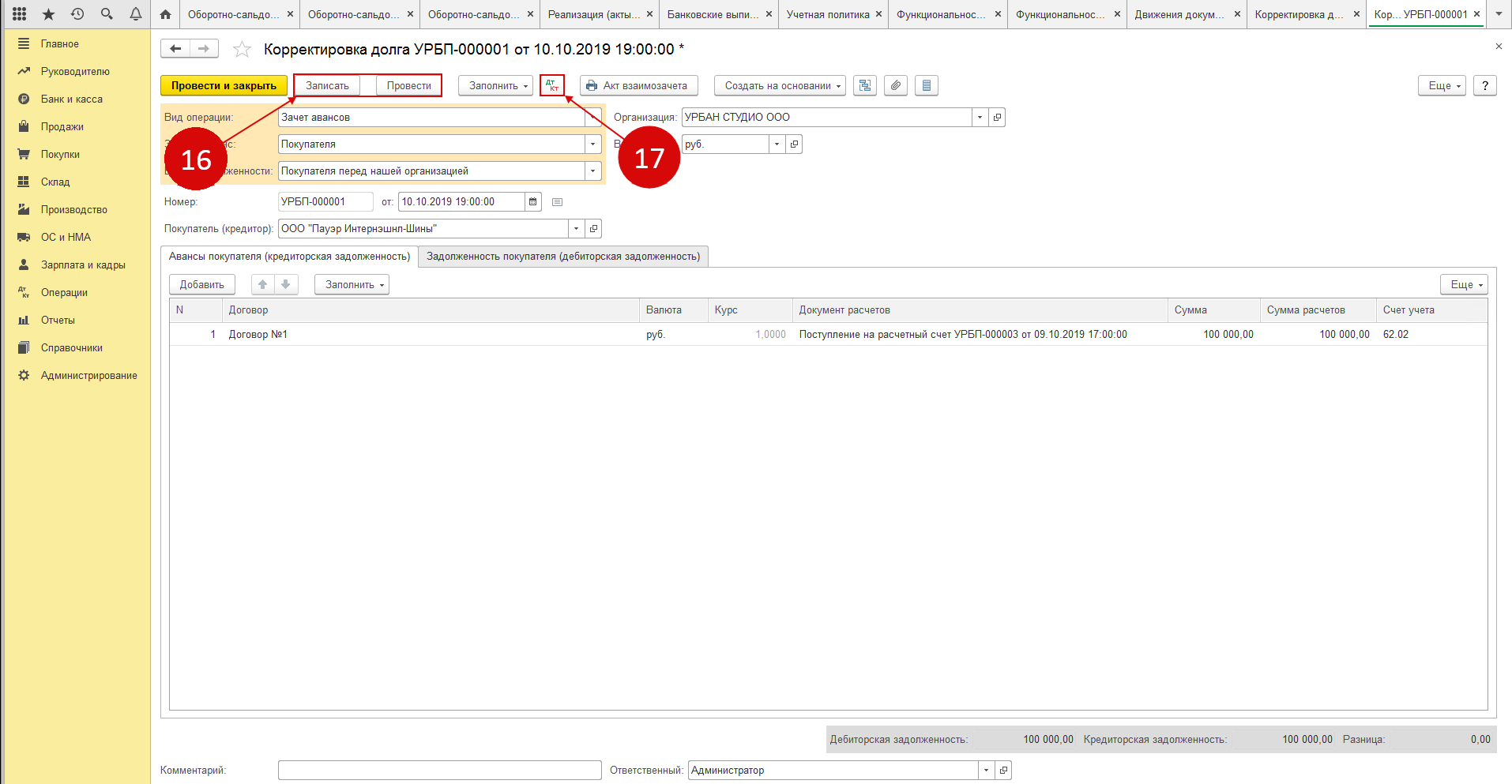Open Ответственный field link icon
Screen dimensions: 1512x784
[x=1003, y=771]
